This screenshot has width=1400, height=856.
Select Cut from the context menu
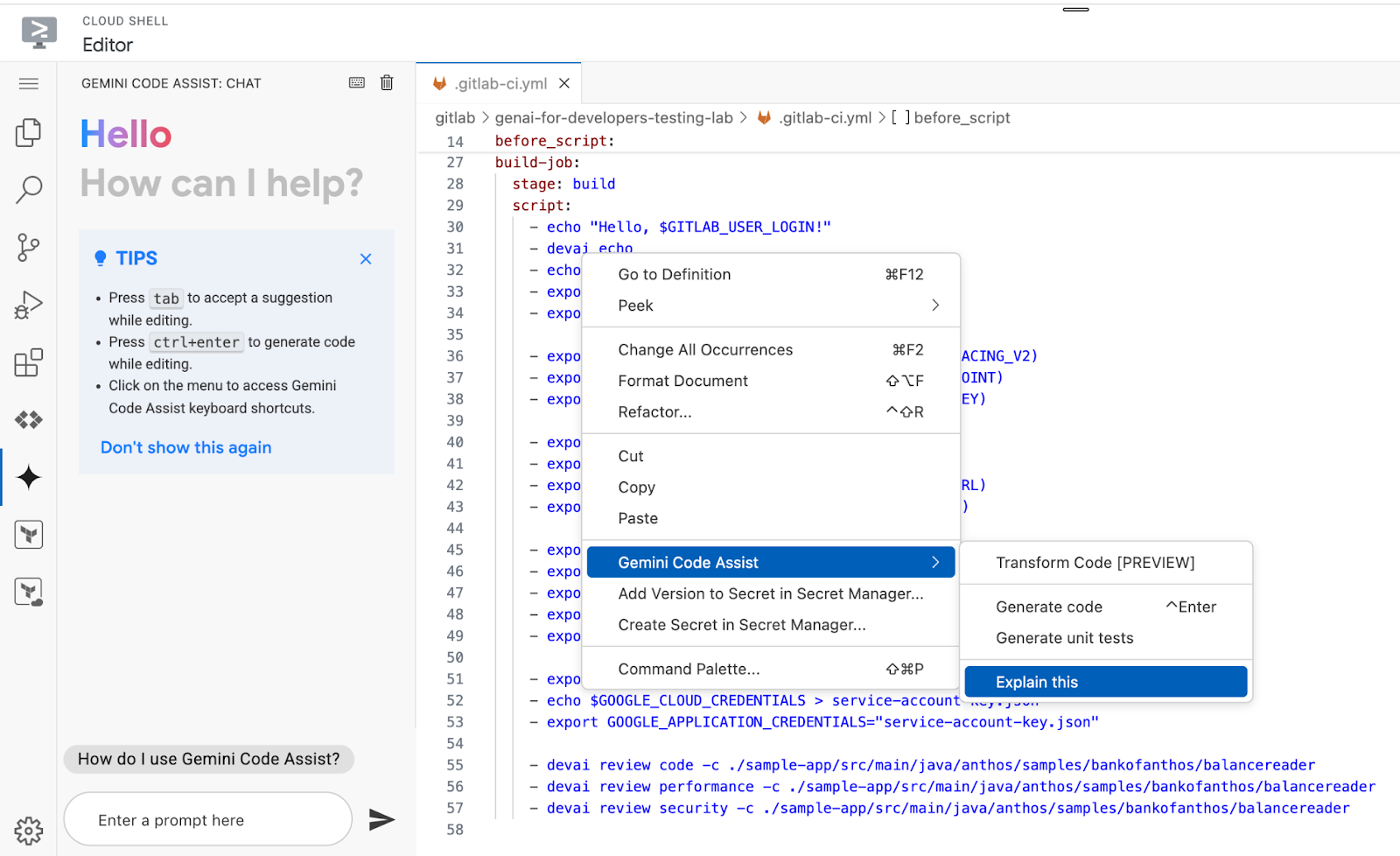(x=771, y=456)
